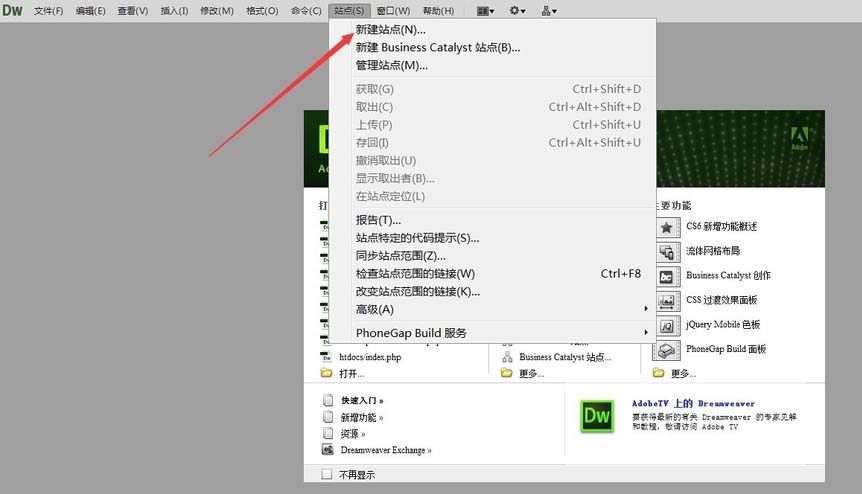Open 更多... in the create-new column
862x494 pixels.
pyautogui.click(x=531, y=374)
